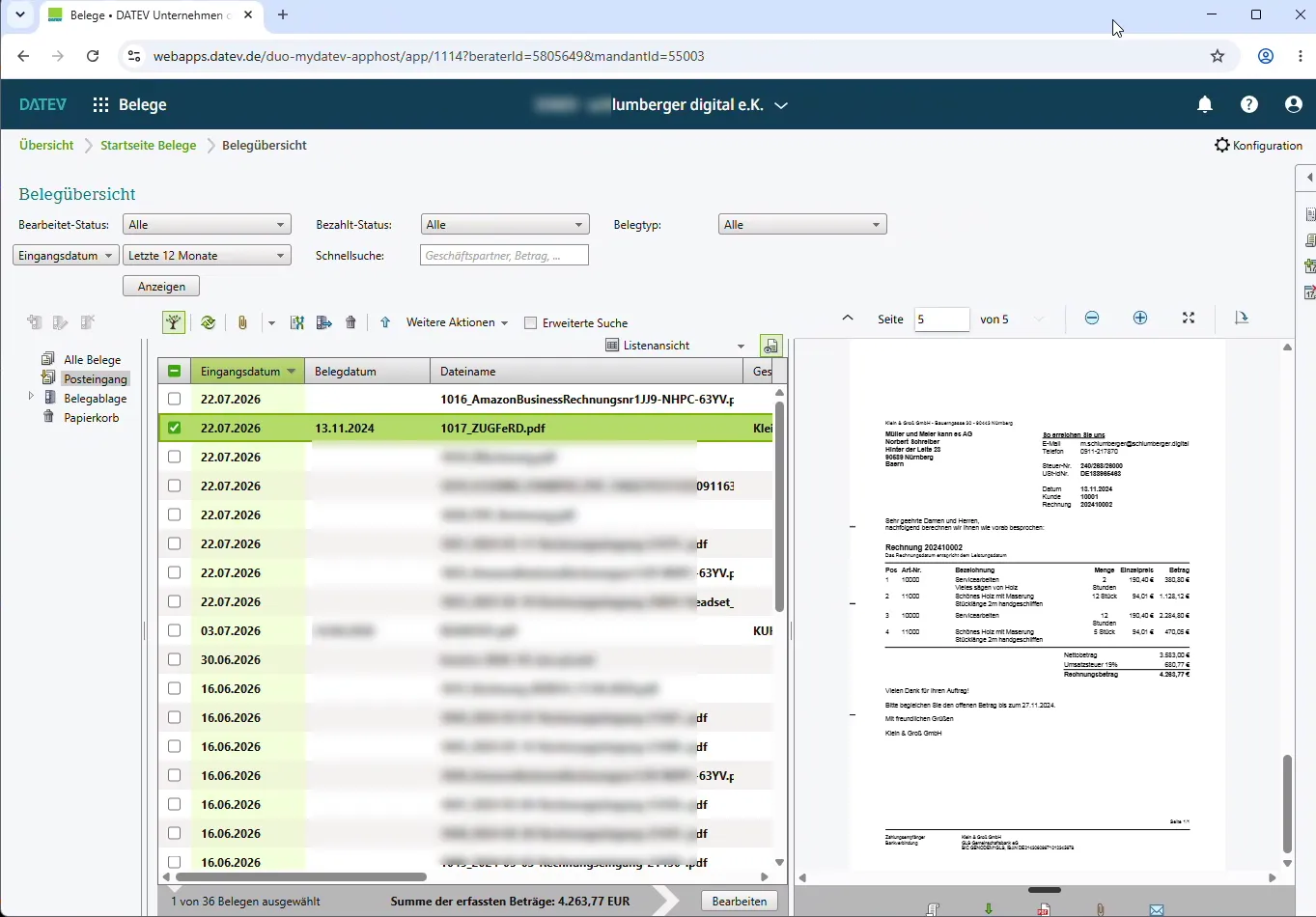Click the document list horizontal scrollbar
Image resolution: width=1316 pixels, height=917 pixels.
point(301,876)
